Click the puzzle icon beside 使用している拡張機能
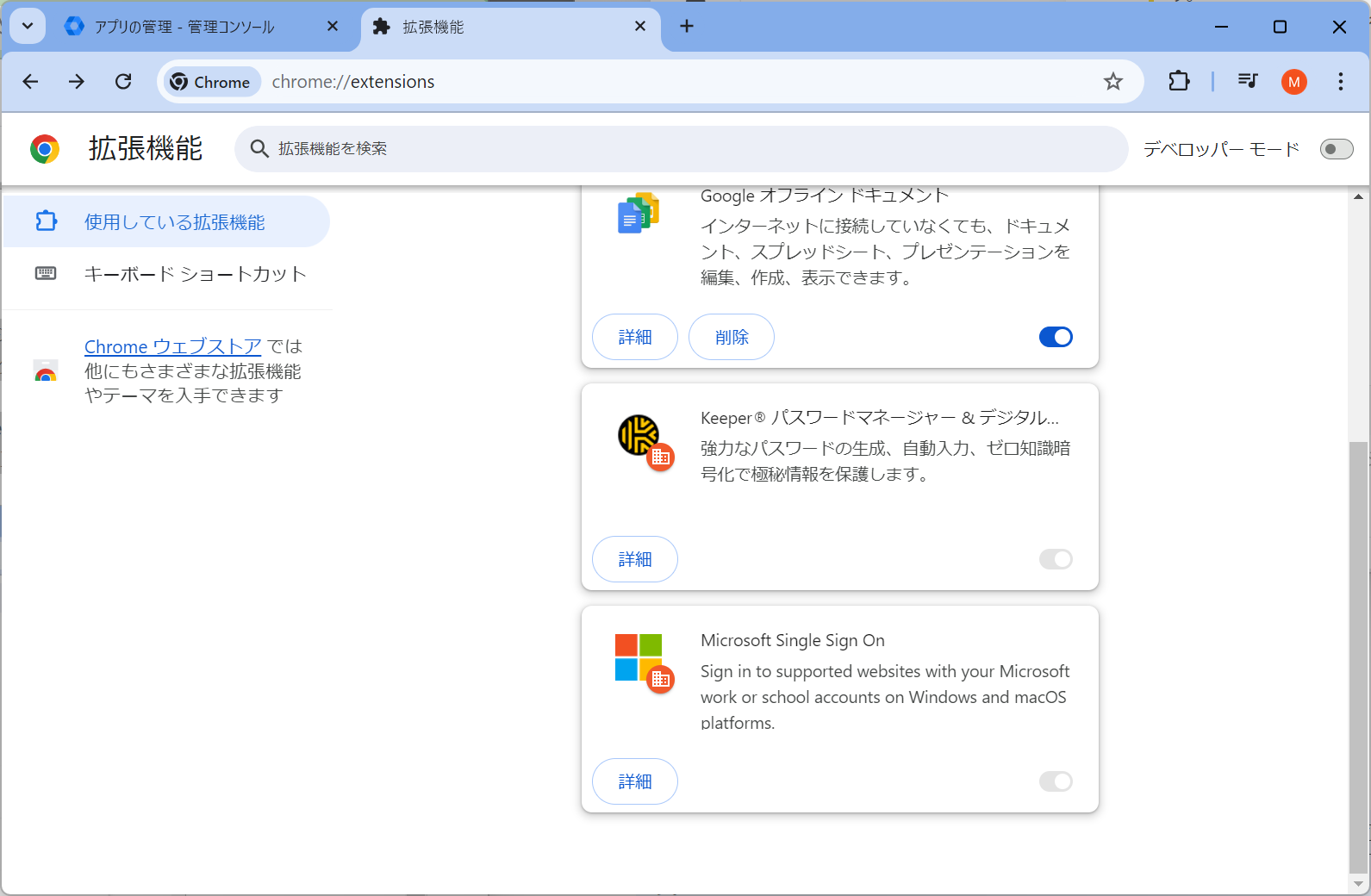1371x896 pixels. (46, 222)
